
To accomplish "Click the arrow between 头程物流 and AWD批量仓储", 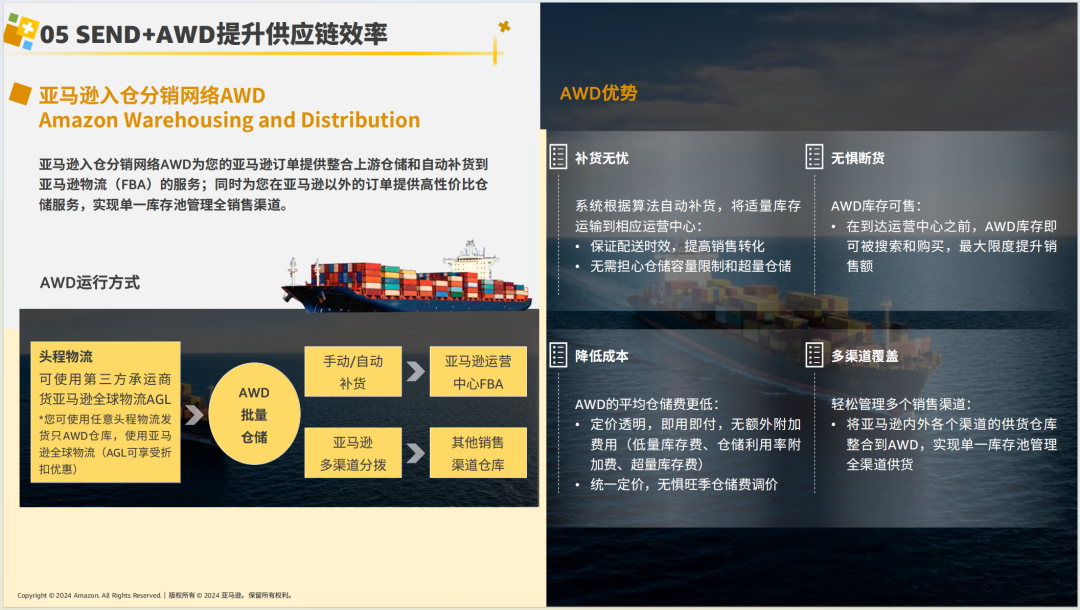I will 194,414.
